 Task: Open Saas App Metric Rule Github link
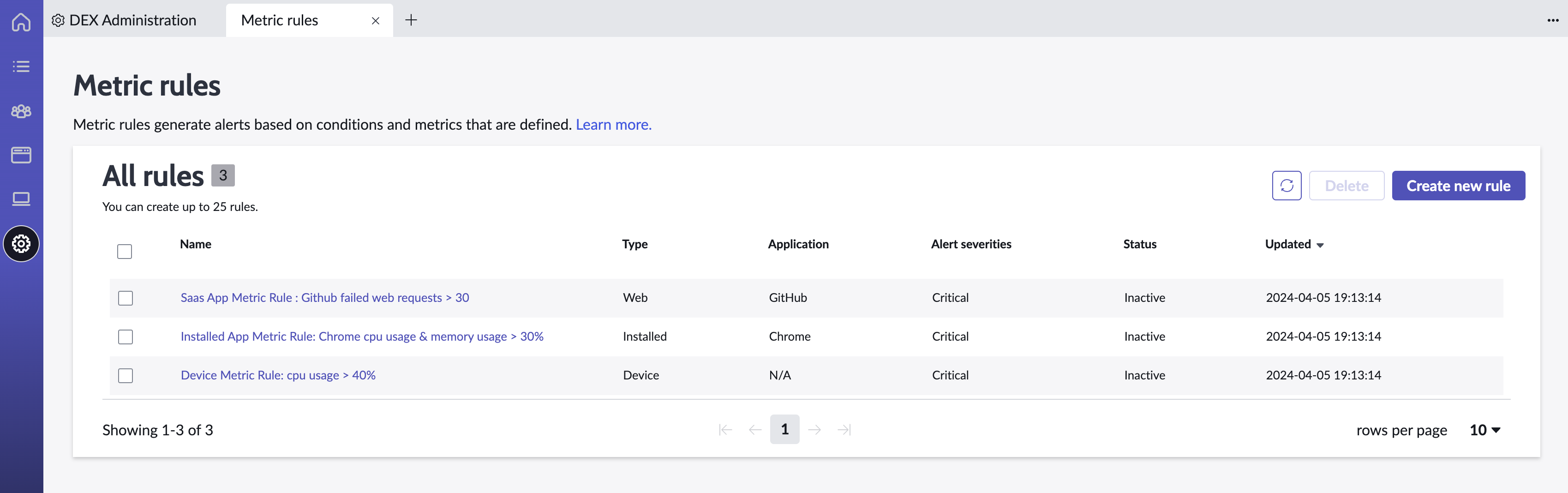tap(324, 298)
